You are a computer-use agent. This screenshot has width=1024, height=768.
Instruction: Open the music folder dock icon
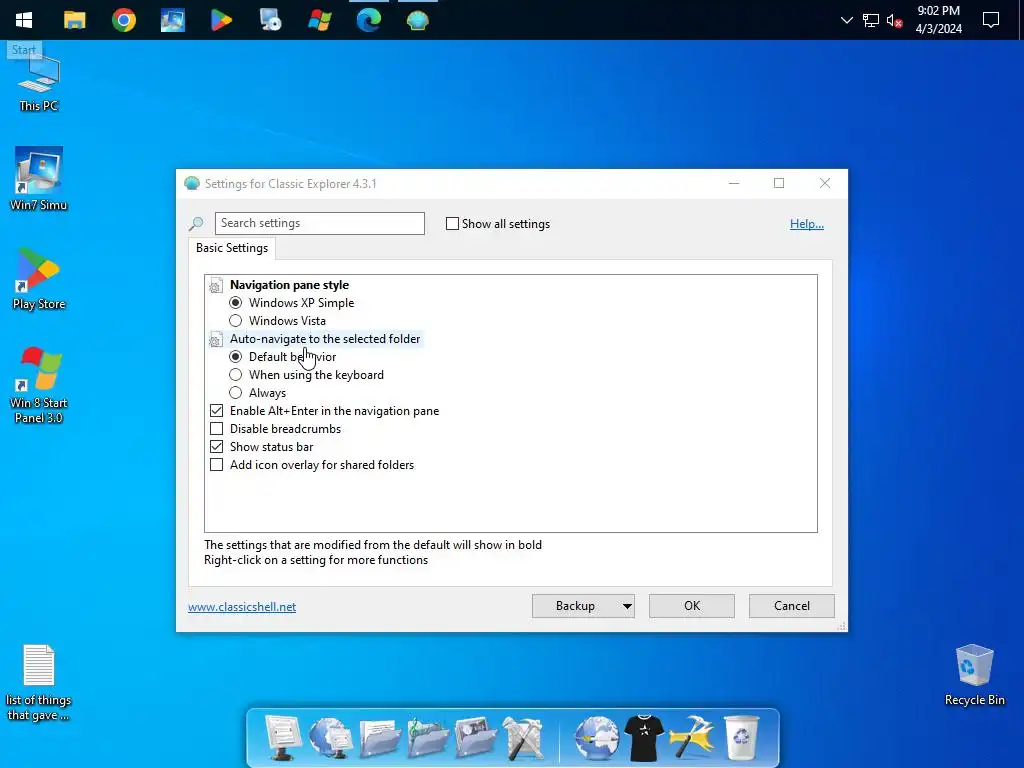428,738
